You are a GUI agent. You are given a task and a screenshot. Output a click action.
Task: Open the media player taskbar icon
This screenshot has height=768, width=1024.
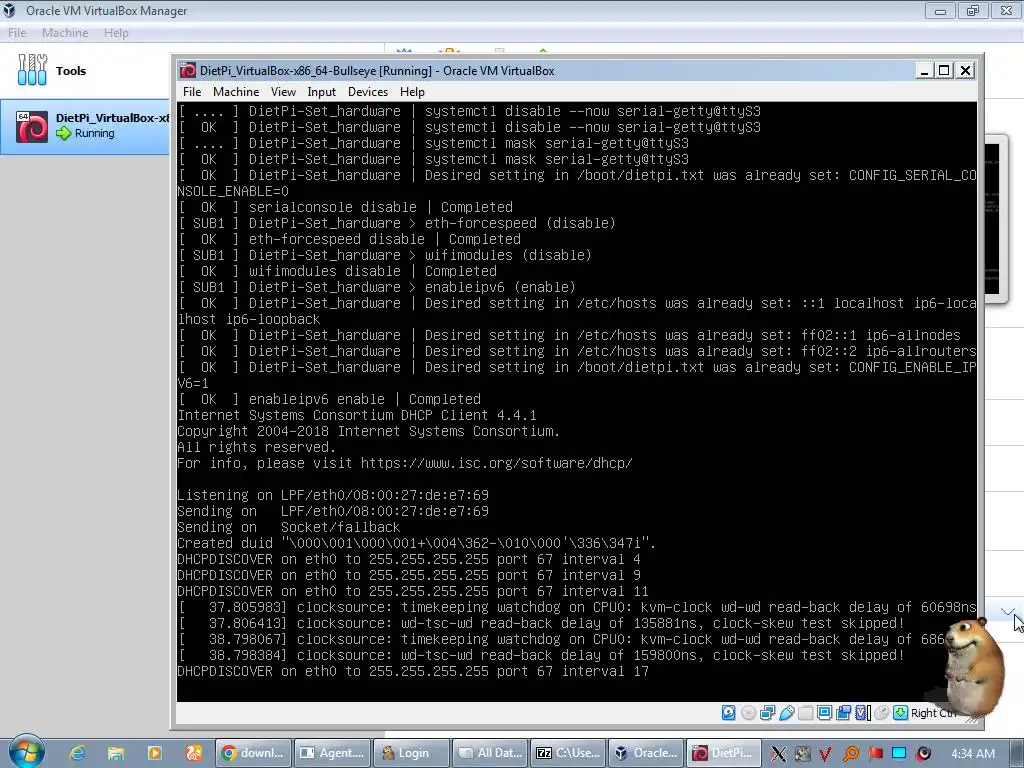coord(155,753)
